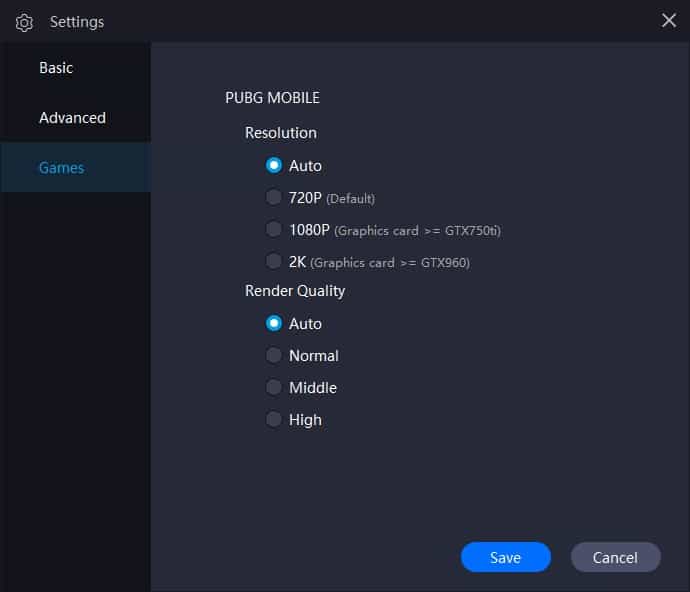Viewport: 690px width, 592px height.
Task: Select the 1080P resolution radio button
Action: (x=273, y=229)
